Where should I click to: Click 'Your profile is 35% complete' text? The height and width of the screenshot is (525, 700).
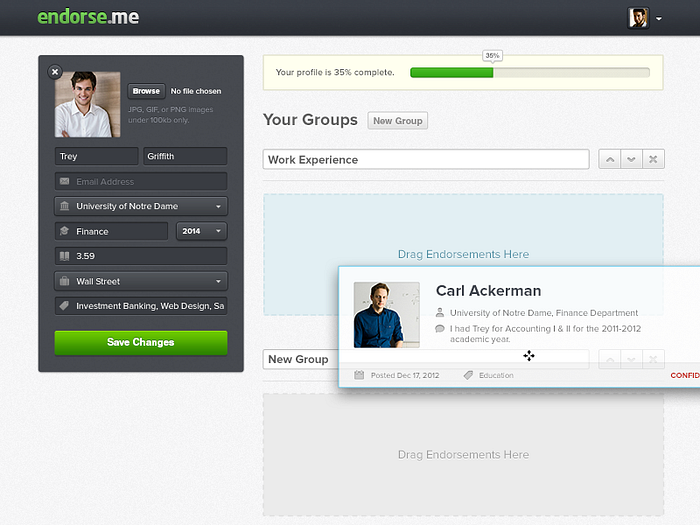pyautogui.click(x=335, y=72)
